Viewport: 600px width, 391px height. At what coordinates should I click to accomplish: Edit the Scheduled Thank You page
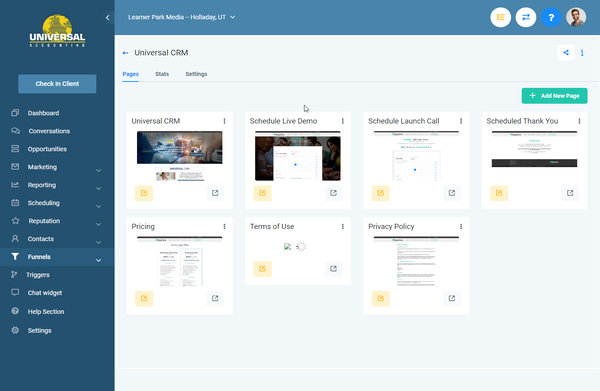pyautogui.click(x=499, y=193)
